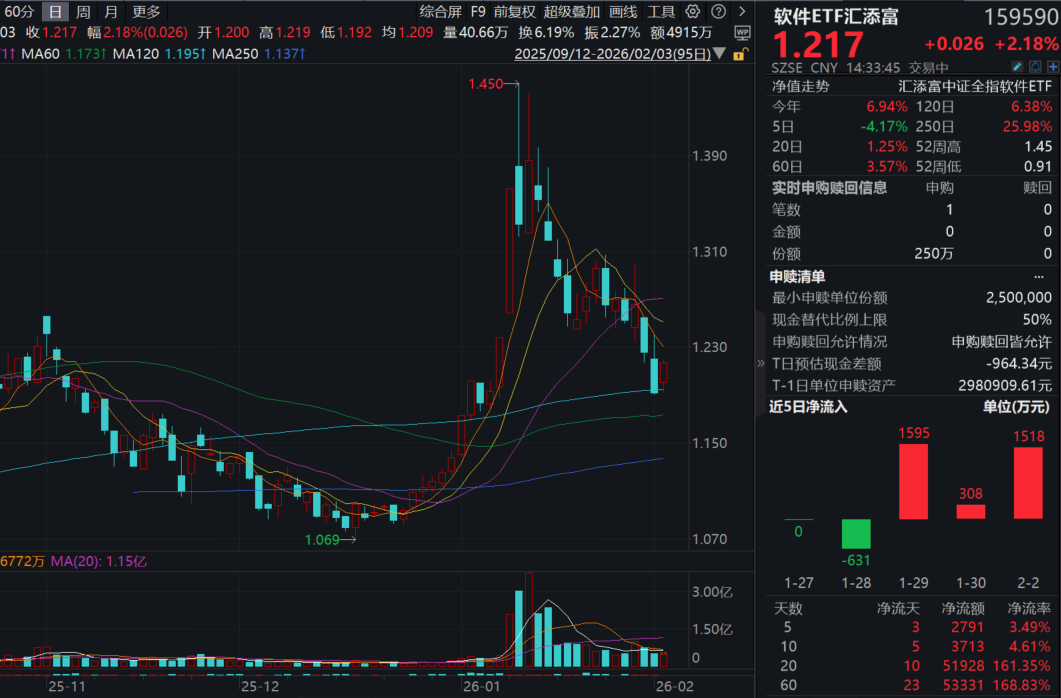Open the 工具 tools menu
The image size is (1061, 698).
(x=661, y=11)
